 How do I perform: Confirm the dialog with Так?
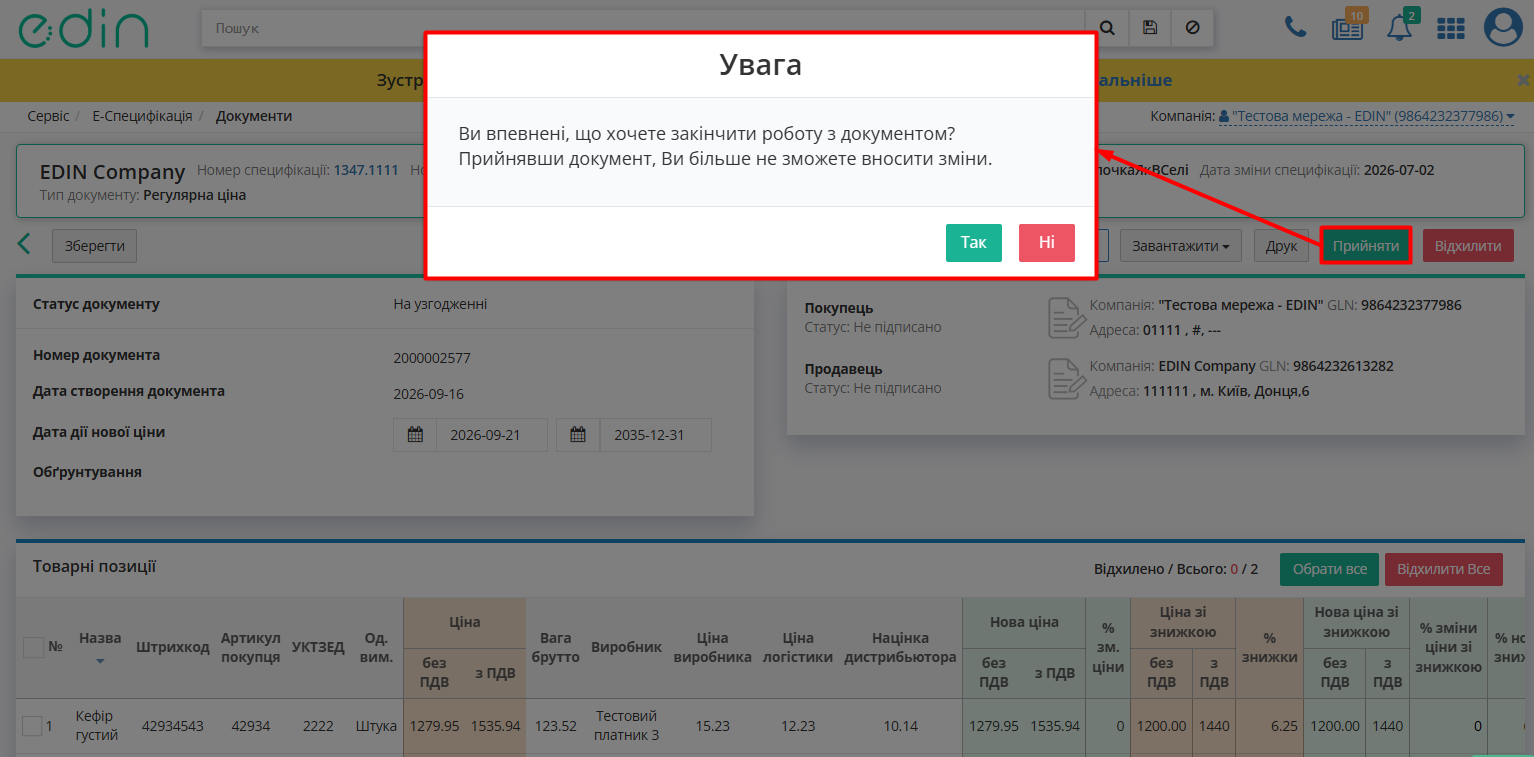point(974,243)
